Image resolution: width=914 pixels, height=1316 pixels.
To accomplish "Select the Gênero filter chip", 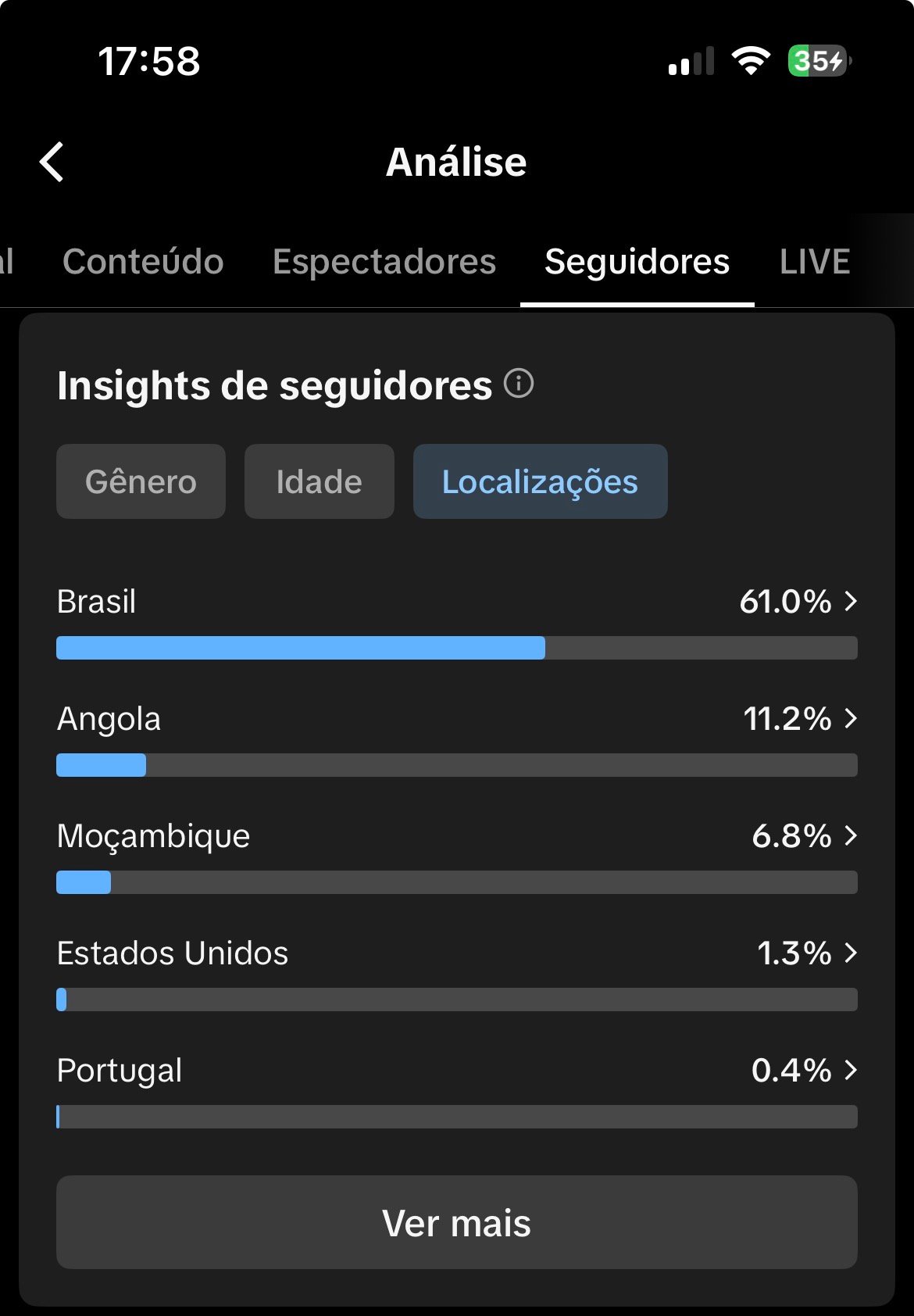I will pos(141,481).
